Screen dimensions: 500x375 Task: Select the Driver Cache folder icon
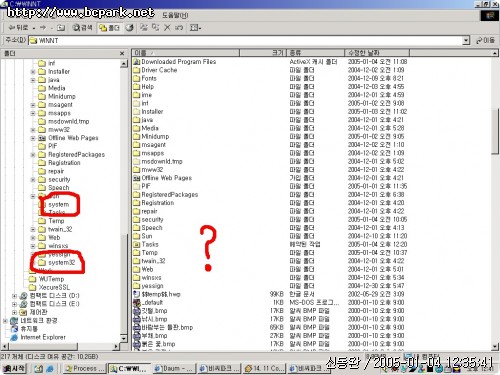136,70
